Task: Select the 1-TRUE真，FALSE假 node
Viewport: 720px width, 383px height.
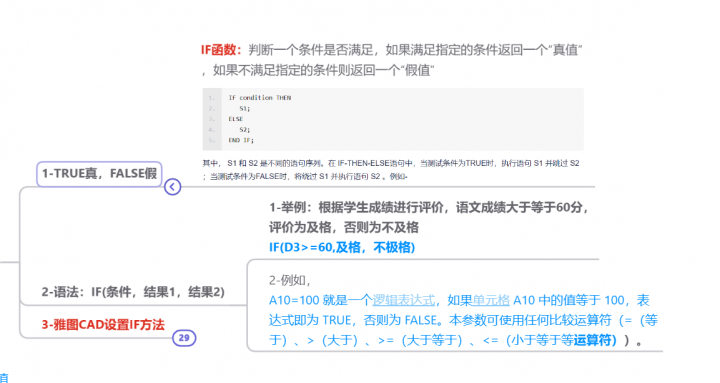Action: tap(99, 174)
